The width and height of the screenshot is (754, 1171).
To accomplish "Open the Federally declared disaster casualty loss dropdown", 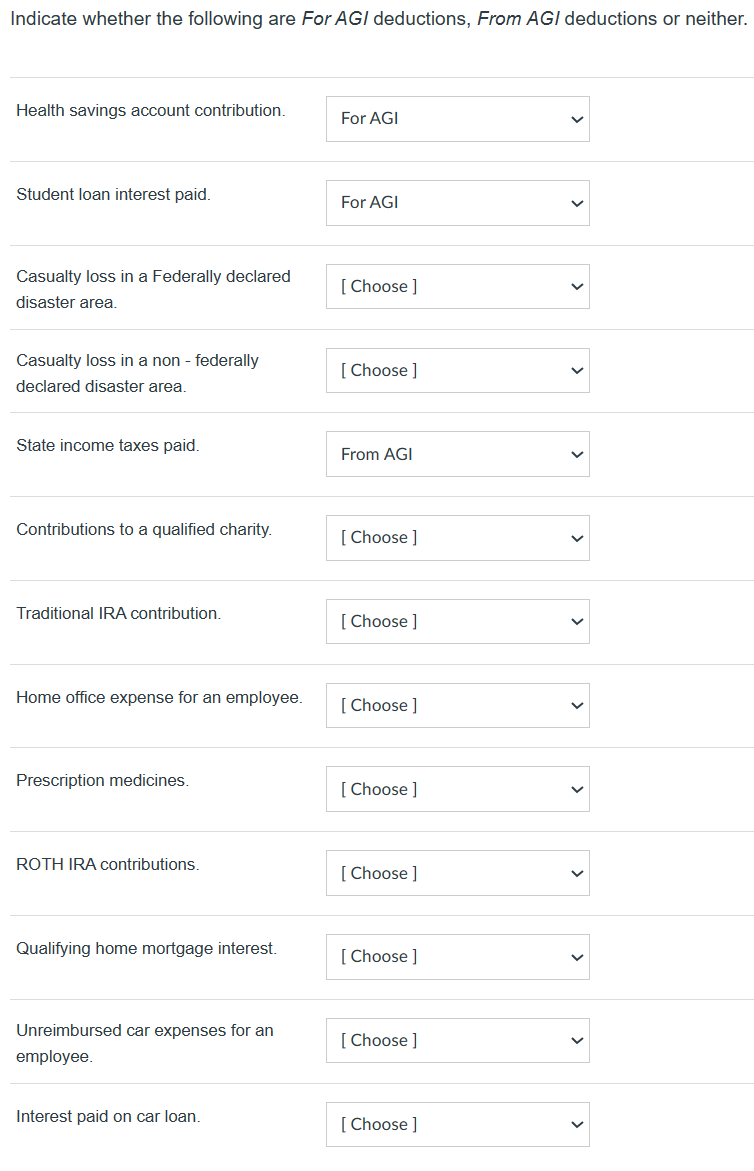I will pyautogui.click(x=457, y=286).
